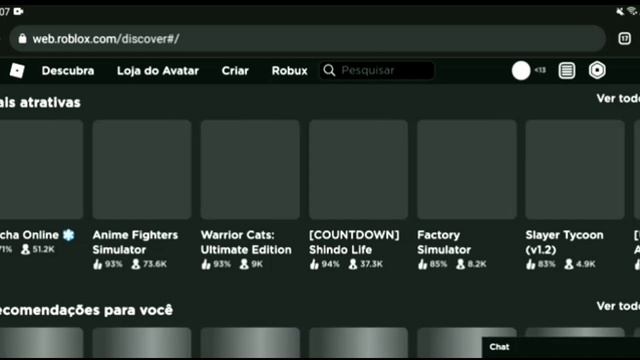This screenshot has width=640, height=360.
Task: Open the Anime Fighters Simulator thumbnail
Action: click(x=142, y=169)
